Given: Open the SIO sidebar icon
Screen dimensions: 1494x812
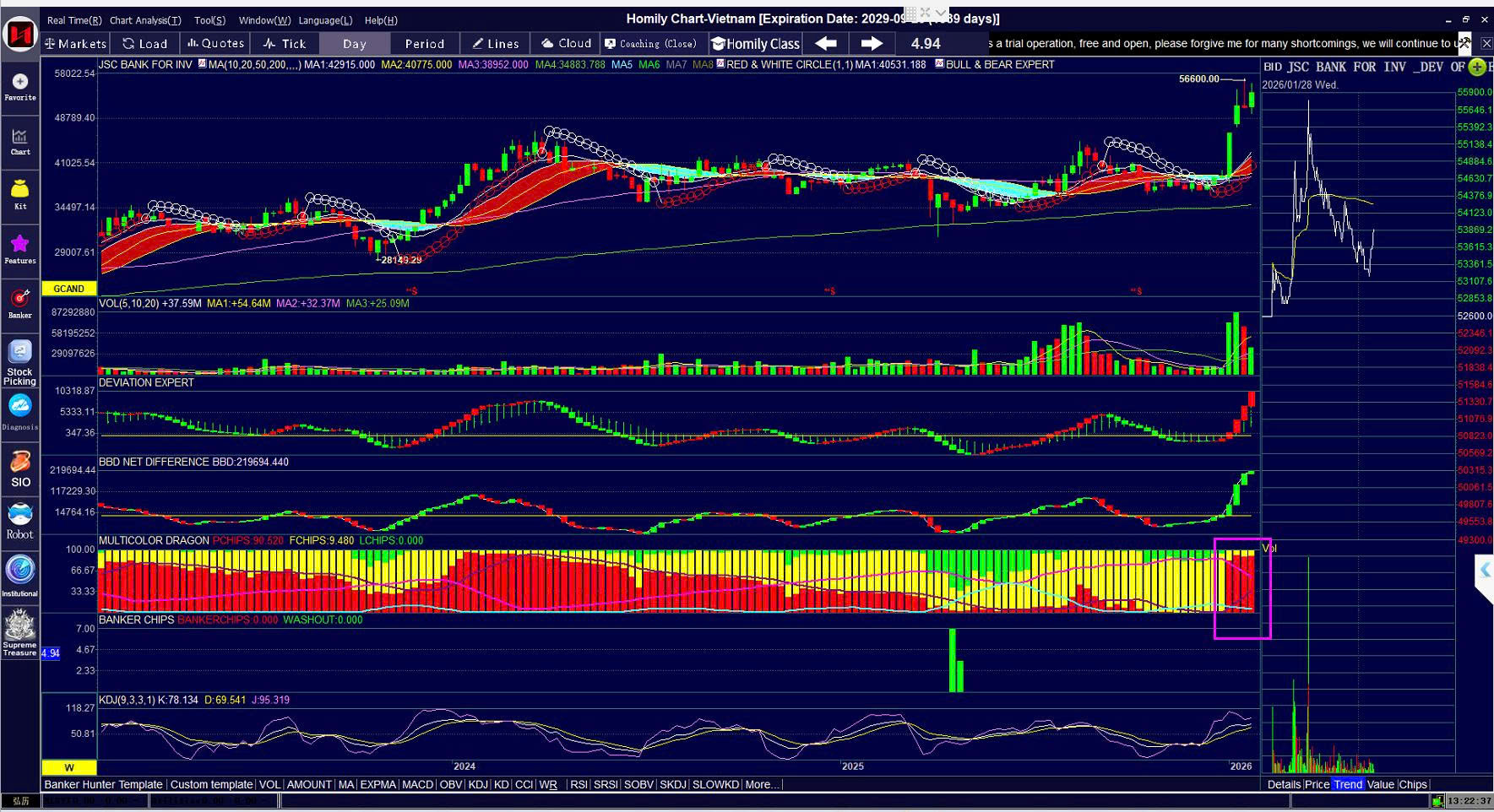Looking at the screenshot, I should coord(20,469).
